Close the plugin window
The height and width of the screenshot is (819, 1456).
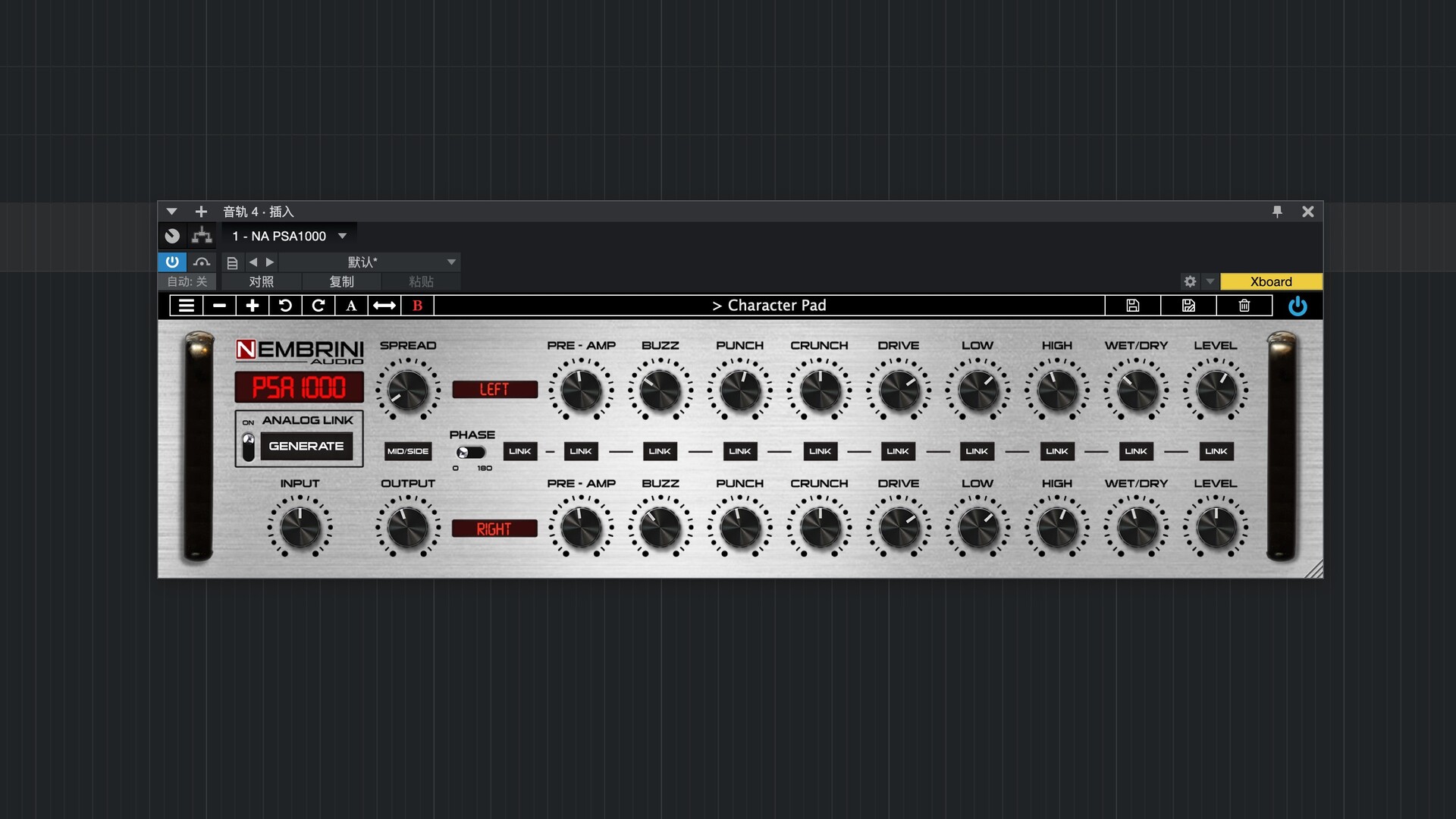pos(1308,212)
